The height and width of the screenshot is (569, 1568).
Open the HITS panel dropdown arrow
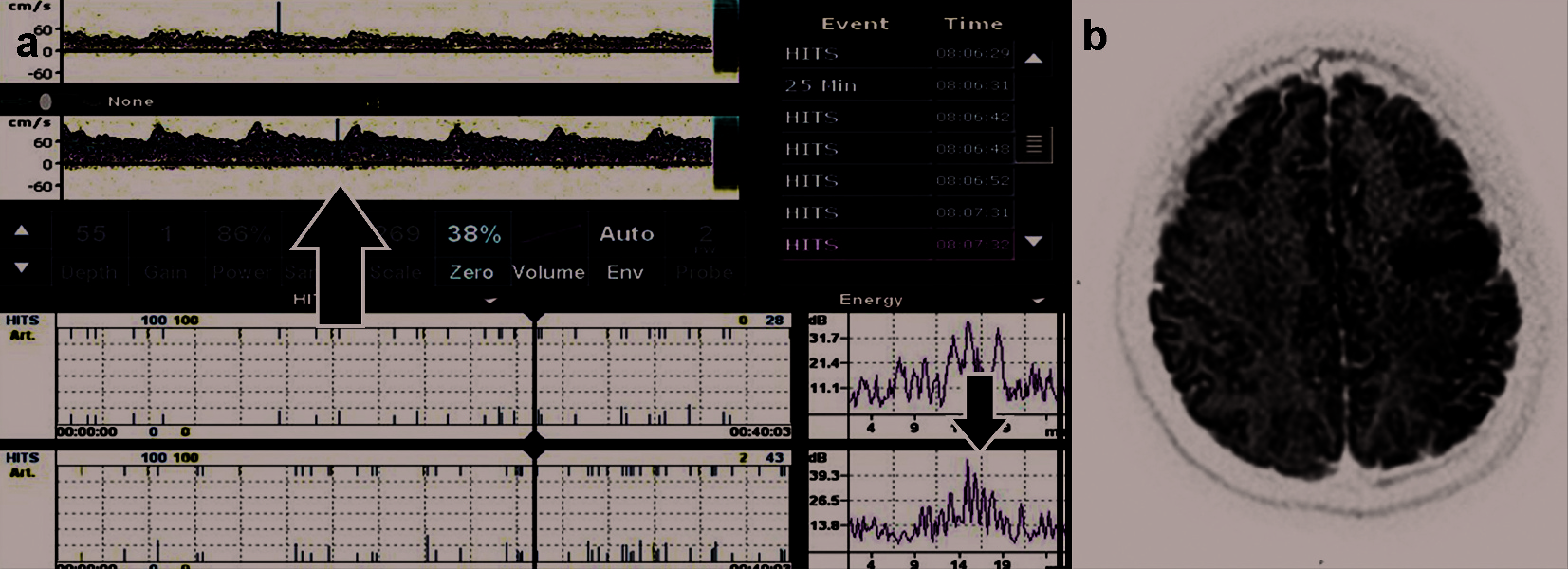[x=490, y=300]
